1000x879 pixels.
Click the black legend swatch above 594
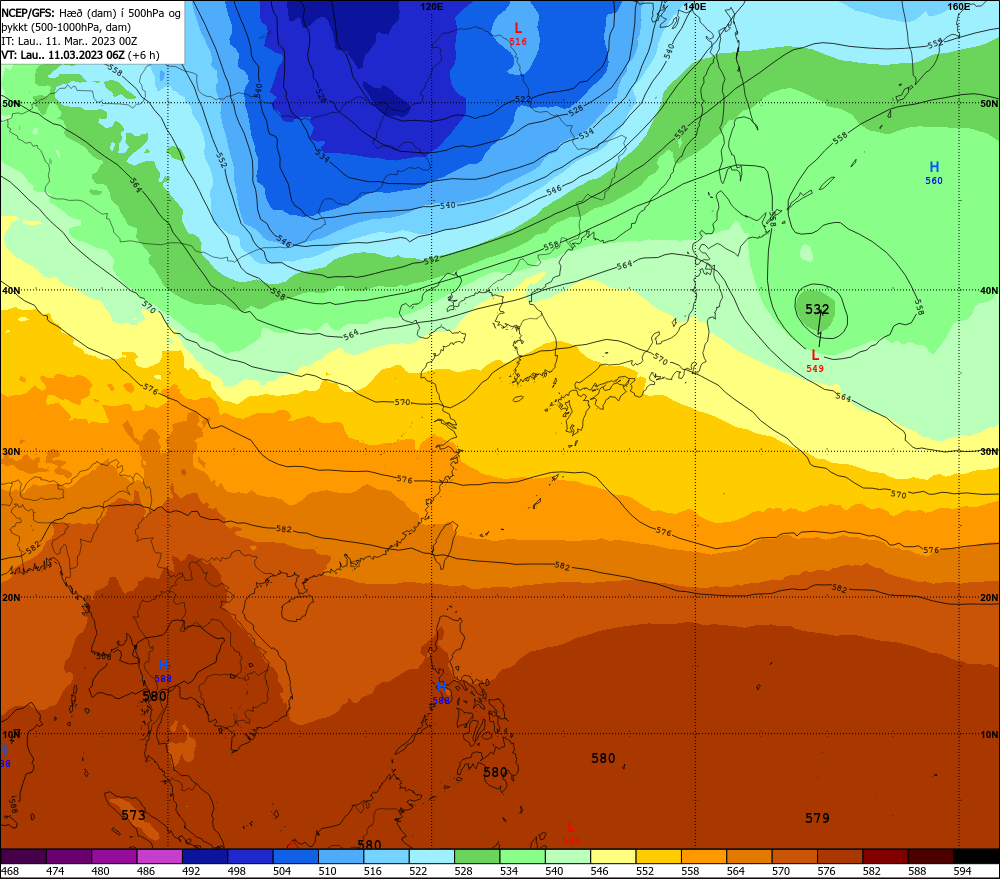pyautogui.click(x=976, y=856)
